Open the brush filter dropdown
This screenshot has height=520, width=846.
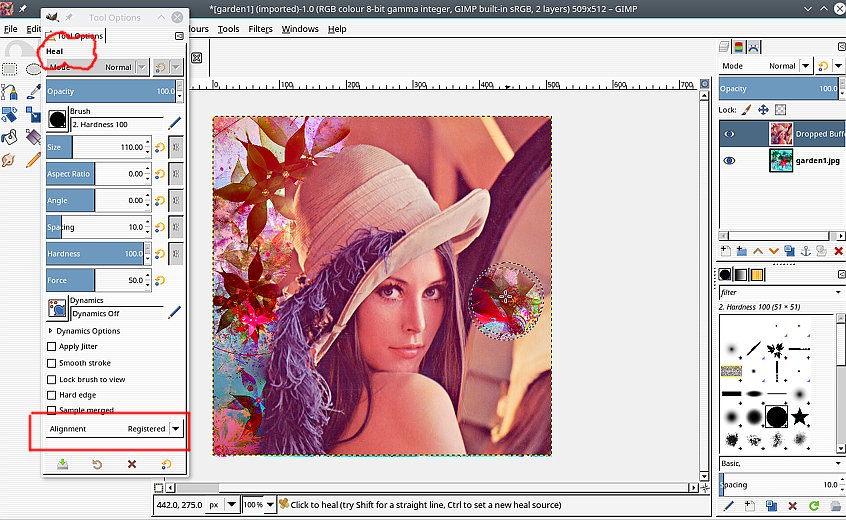pos(838,292)
